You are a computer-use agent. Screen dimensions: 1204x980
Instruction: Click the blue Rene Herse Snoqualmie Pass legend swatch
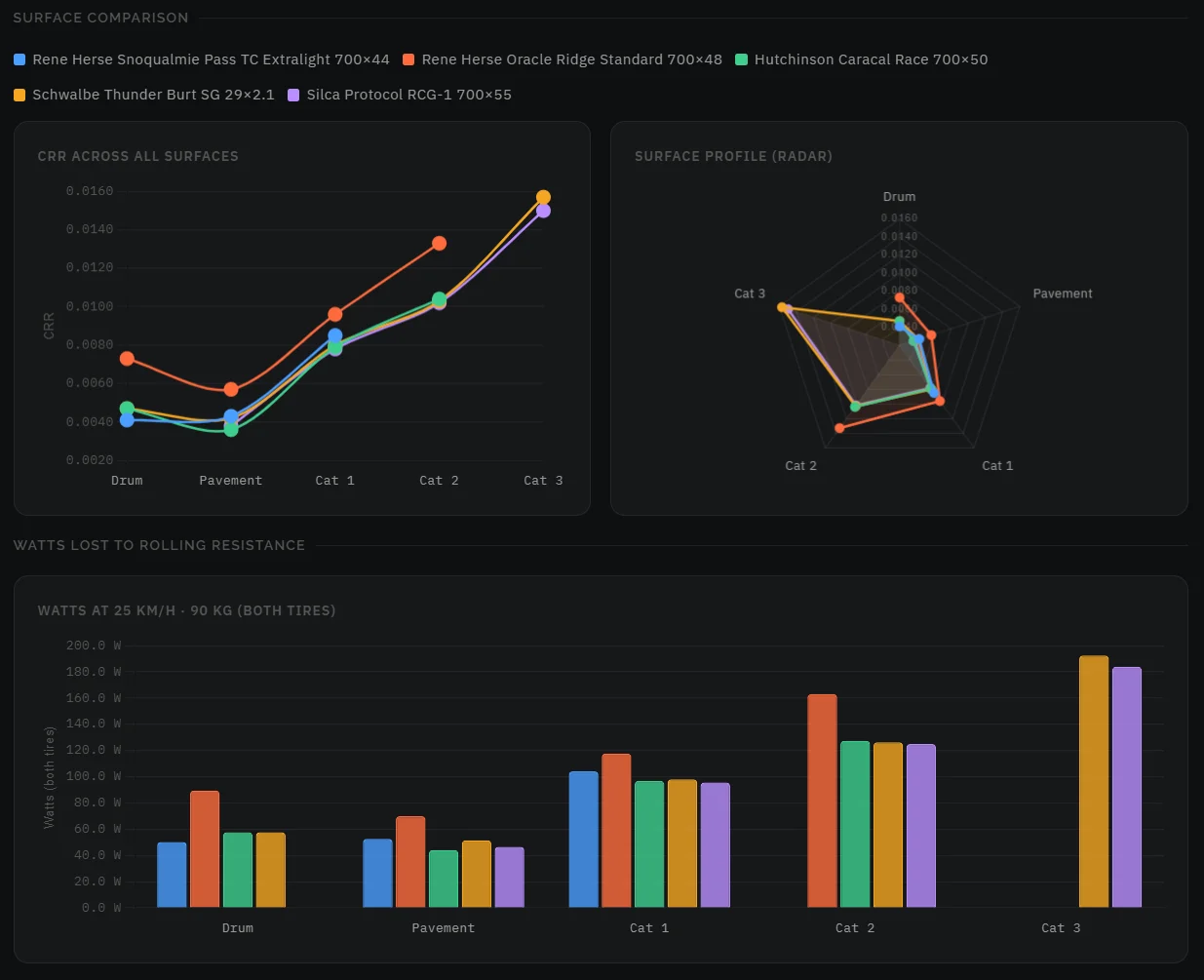coord(19,59)
